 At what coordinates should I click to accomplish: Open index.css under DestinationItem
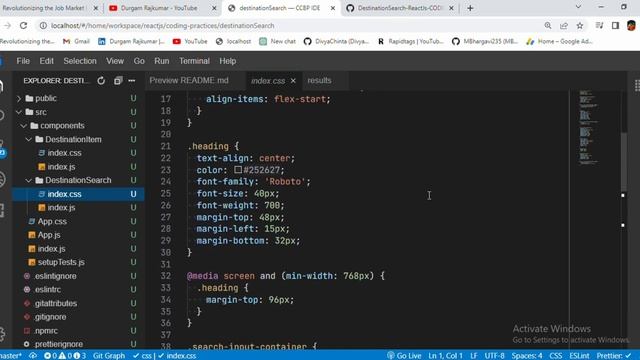(64, 153)
